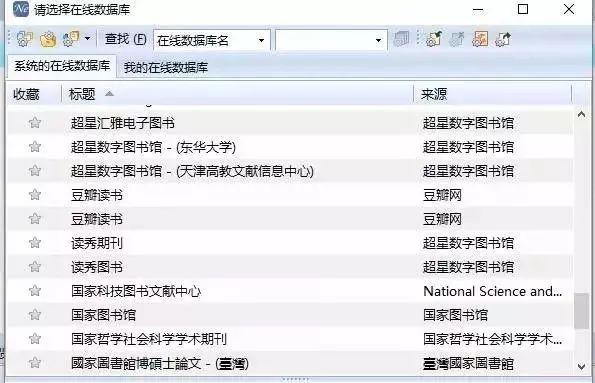Switch to the 系统的在线数据库 tab
This screenshot has width=595, height=383.
click(x=62, y=66)
